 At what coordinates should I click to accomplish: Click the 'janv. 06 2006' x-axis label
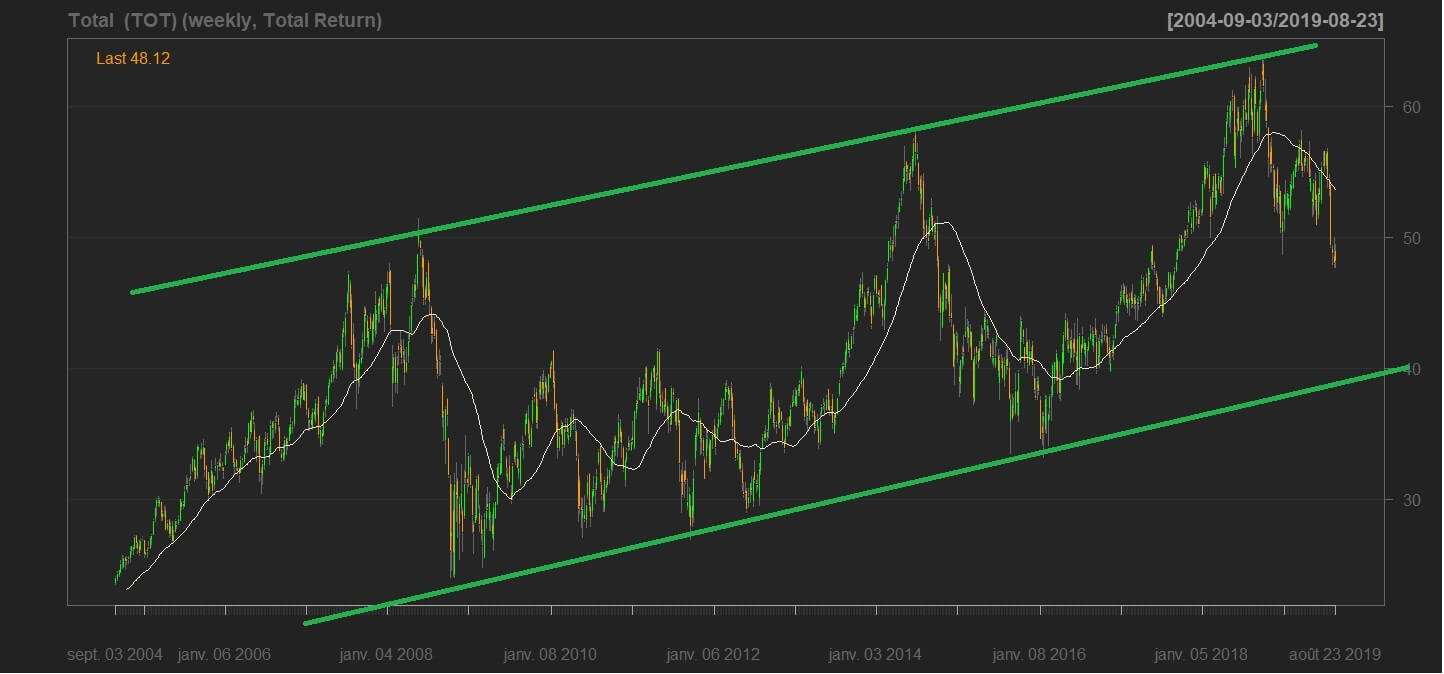(x=224, y=655)
